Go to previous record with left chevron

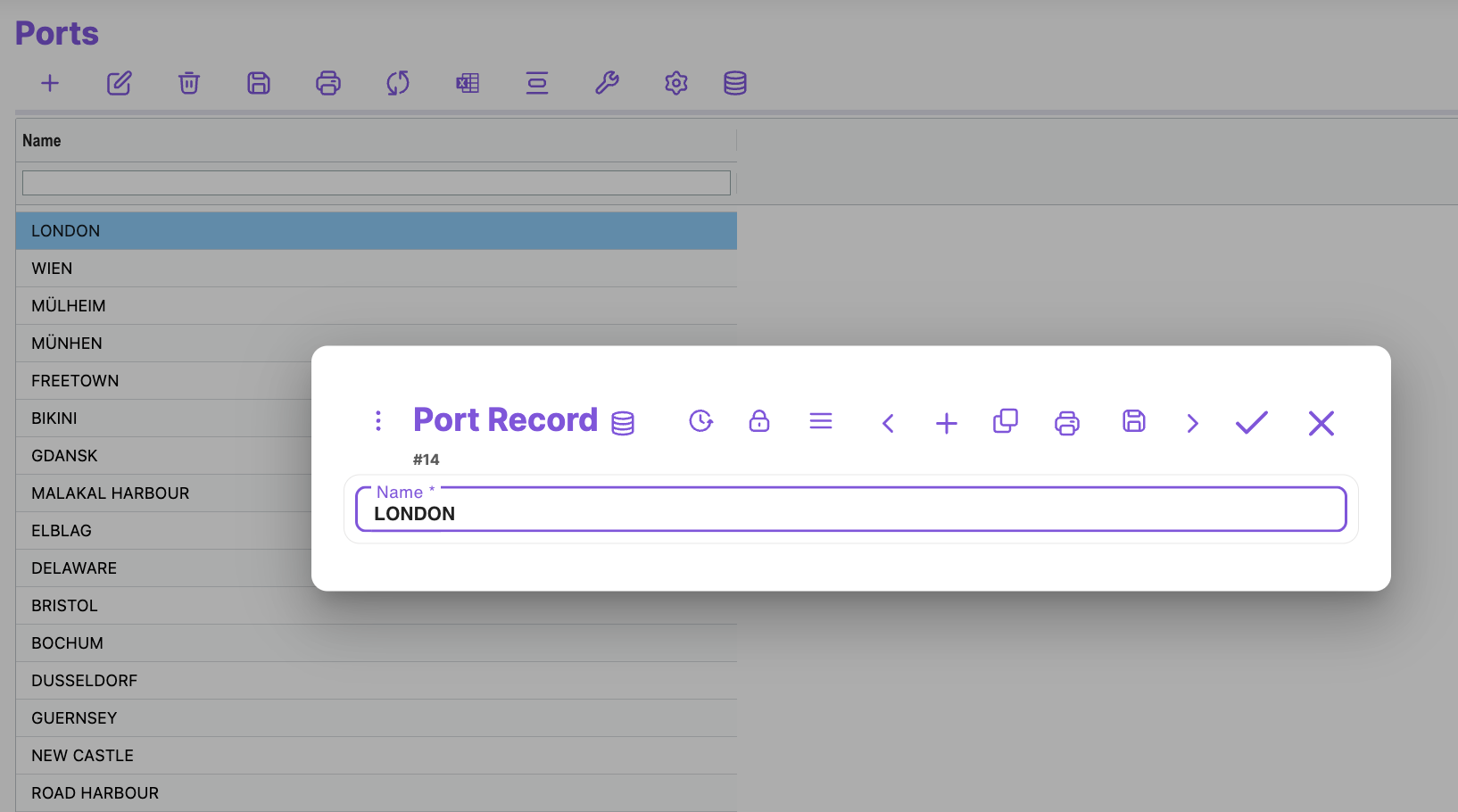pos(888,423)
